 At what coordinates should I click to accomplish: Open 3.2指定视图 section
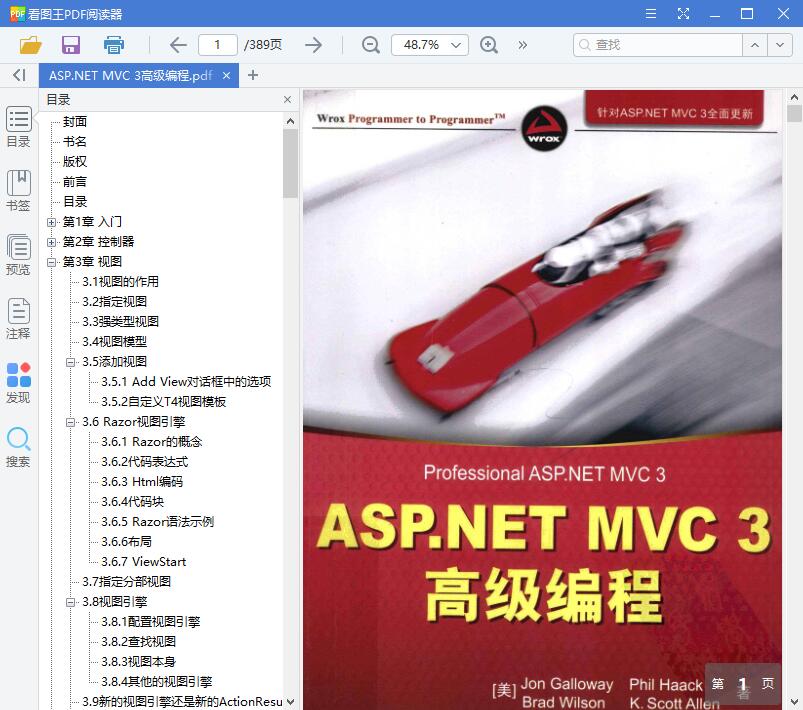click(114, 301)
